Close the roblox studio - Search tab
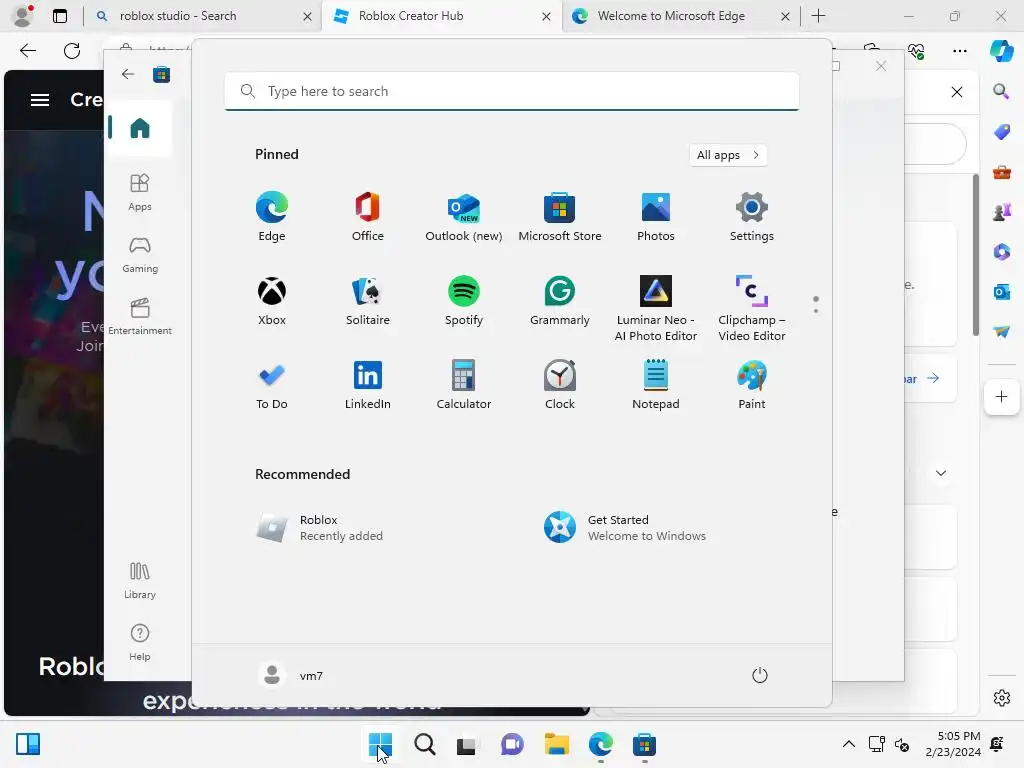The image size is (1024, 768). [307, 16]
